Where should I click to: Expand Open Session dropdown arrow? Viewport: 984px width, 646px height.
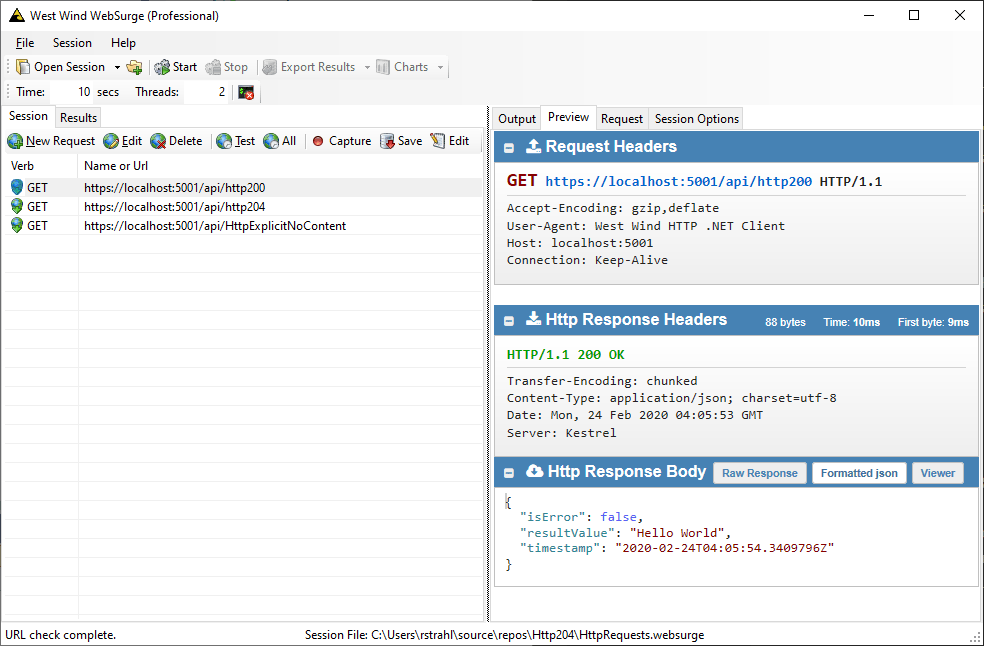(x=117, y=67)
